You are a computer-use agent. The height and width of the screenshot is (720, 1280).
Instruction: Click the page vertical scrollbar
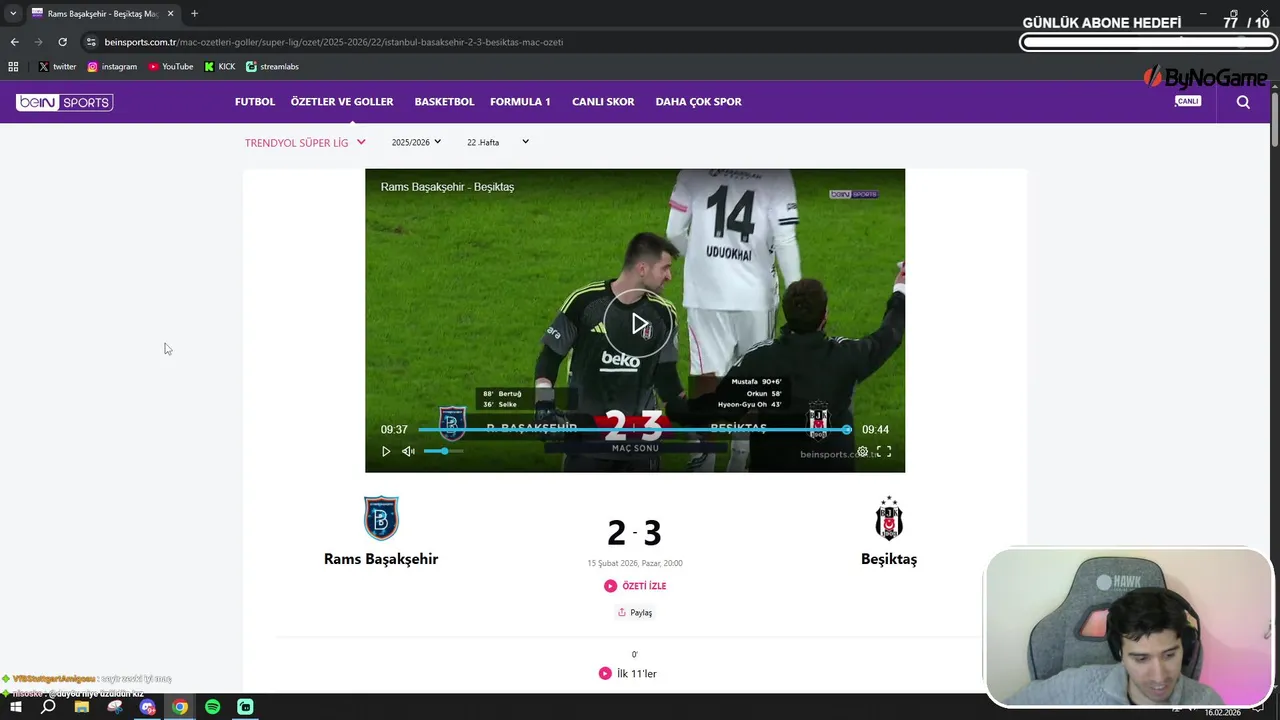[x=1274, y=120]
